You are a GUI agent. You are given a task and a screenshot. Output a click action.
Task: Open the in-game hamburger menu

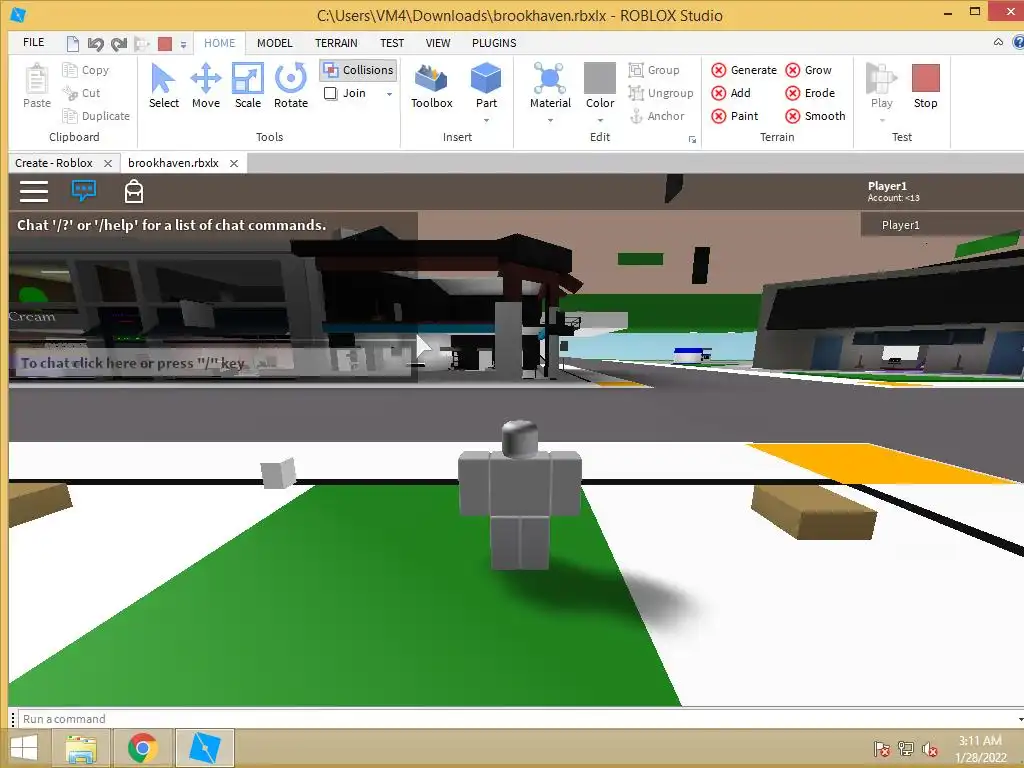34,191
